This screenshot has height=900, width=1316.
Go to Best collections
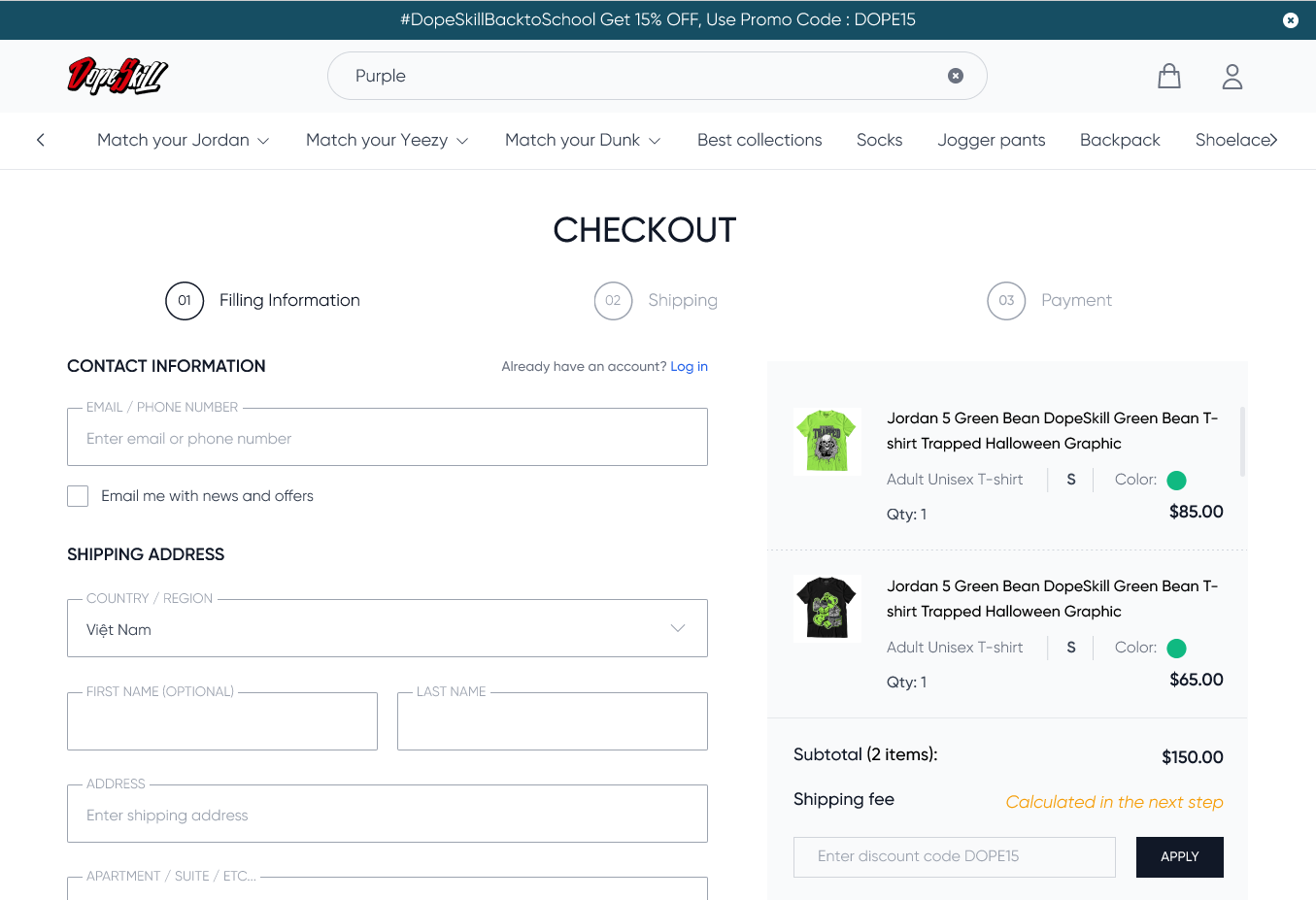click(x=759, y=140)
